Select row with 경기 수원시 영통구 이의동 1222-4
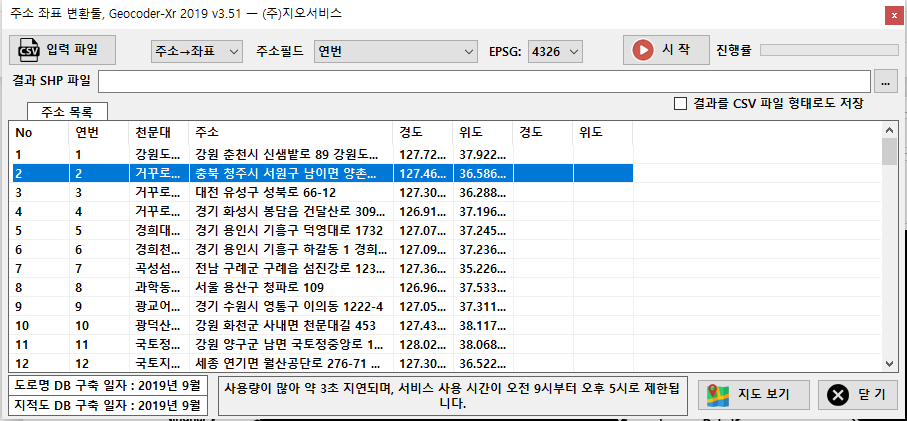Image resolution: width=907 pixels, height=421 pixels. pos(323,306)
